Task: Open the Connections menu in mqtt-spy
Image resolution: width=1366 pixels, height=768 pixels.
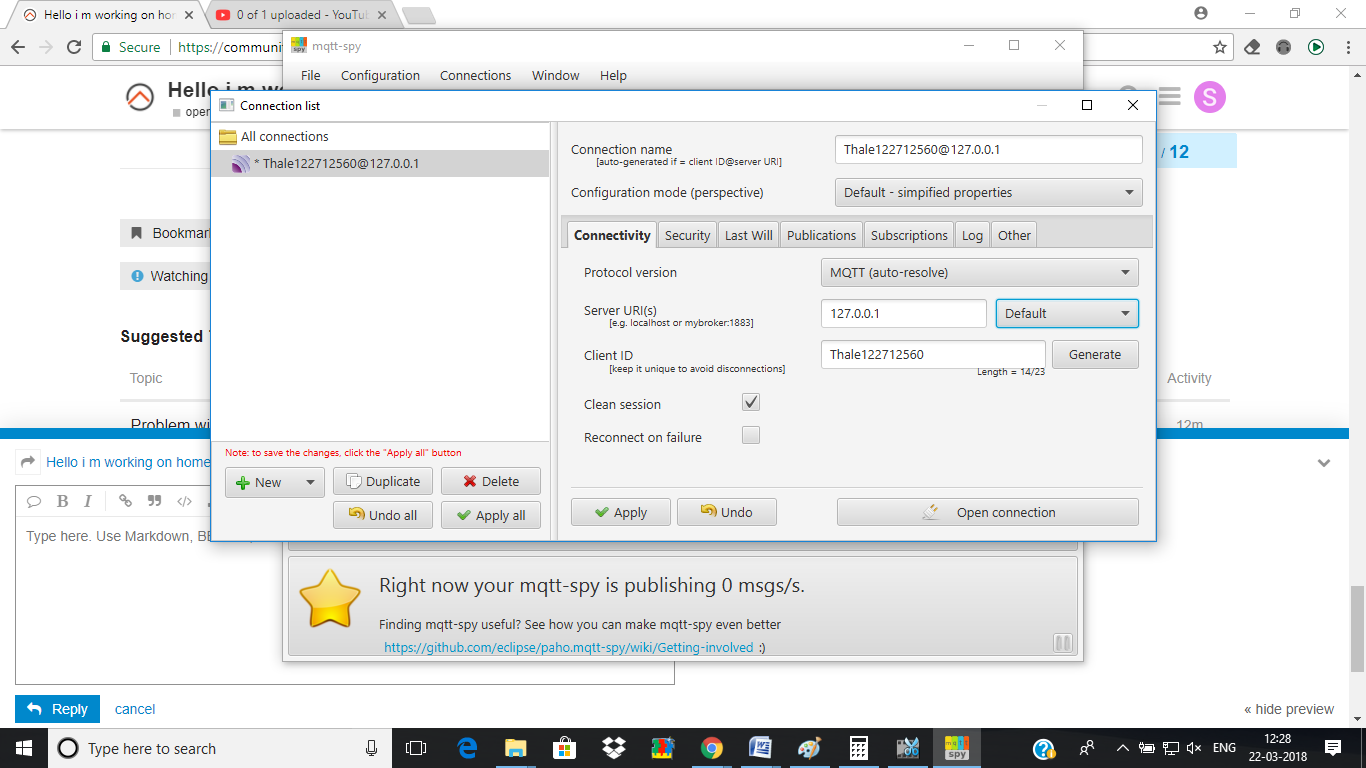Action: tap(475, 75)
